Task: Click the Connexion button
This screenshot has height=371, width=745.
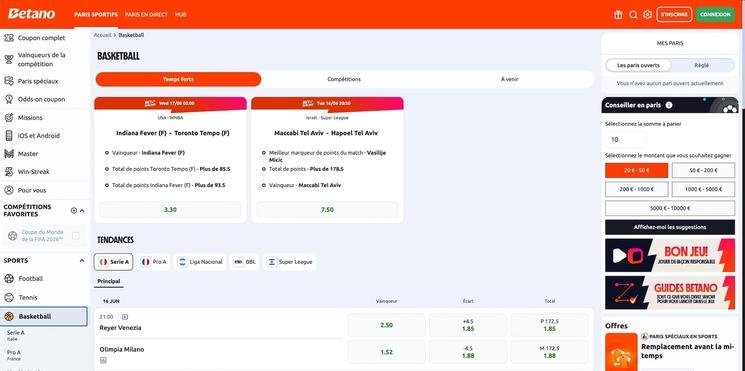Action: 715,15
